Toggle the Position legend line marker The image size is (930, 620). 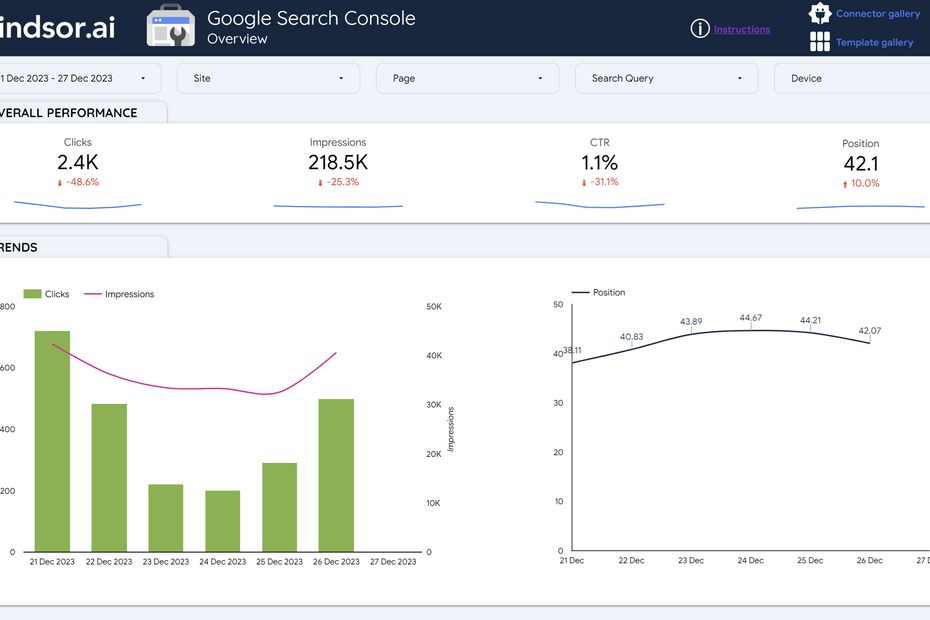pyautogui.click(x=580, y=292)
